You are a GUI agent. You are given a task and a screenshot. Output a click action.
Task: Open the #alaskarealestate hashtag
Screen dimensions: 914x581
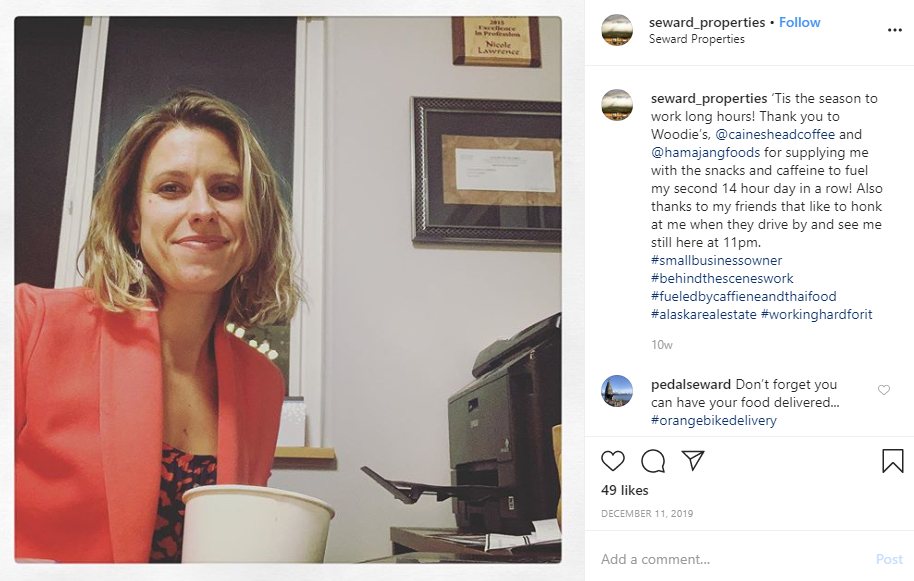click(x=704, y=315)
